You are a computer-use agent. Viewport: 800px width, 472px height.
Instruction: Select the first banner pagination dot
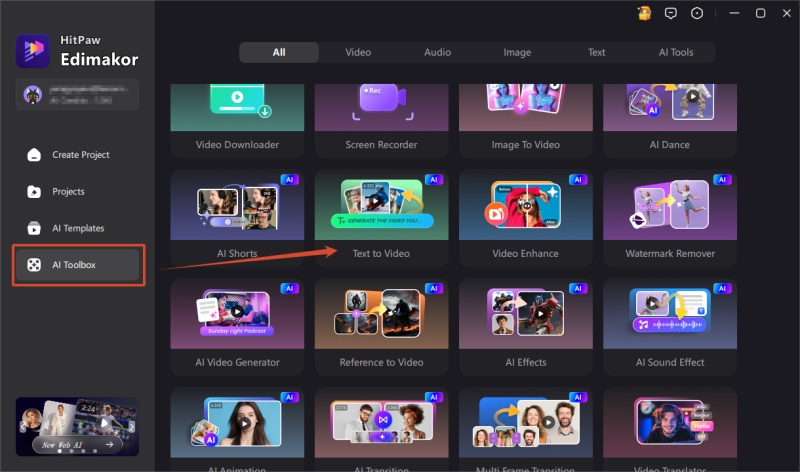click(60, 451)
